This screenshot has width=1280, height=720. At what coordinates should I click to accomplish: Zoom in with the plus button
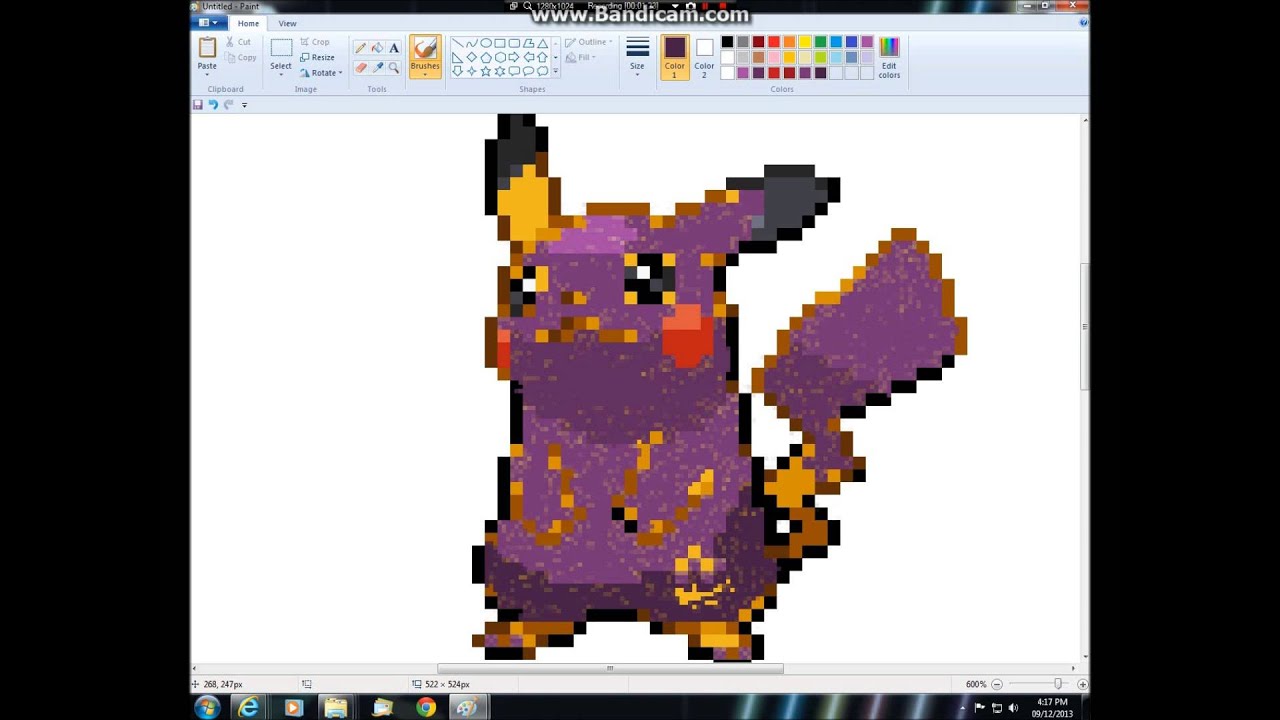click(x=1083, y=684)
